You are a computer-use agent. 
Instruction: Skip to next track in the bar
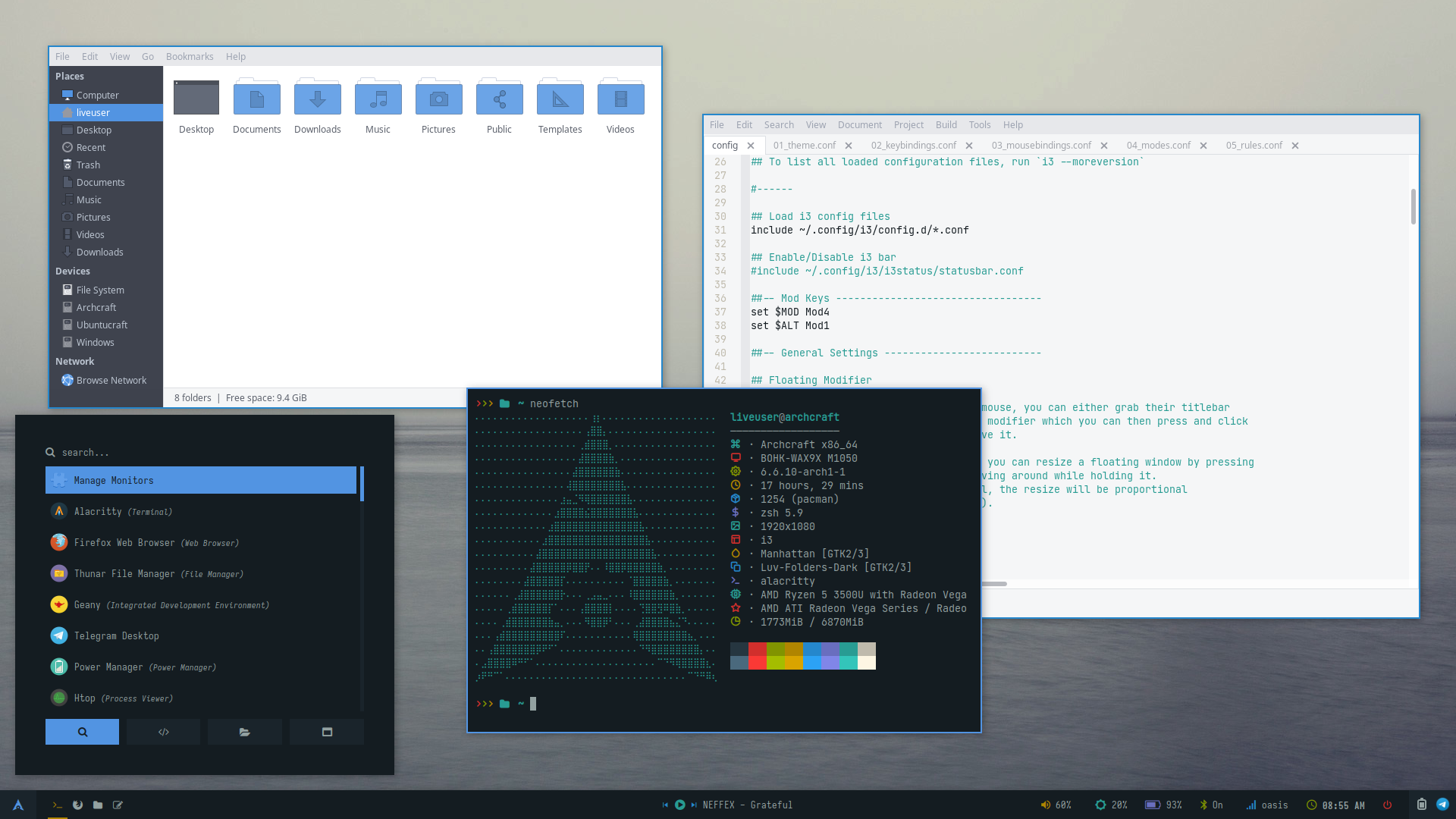click(x=694, y=805)
